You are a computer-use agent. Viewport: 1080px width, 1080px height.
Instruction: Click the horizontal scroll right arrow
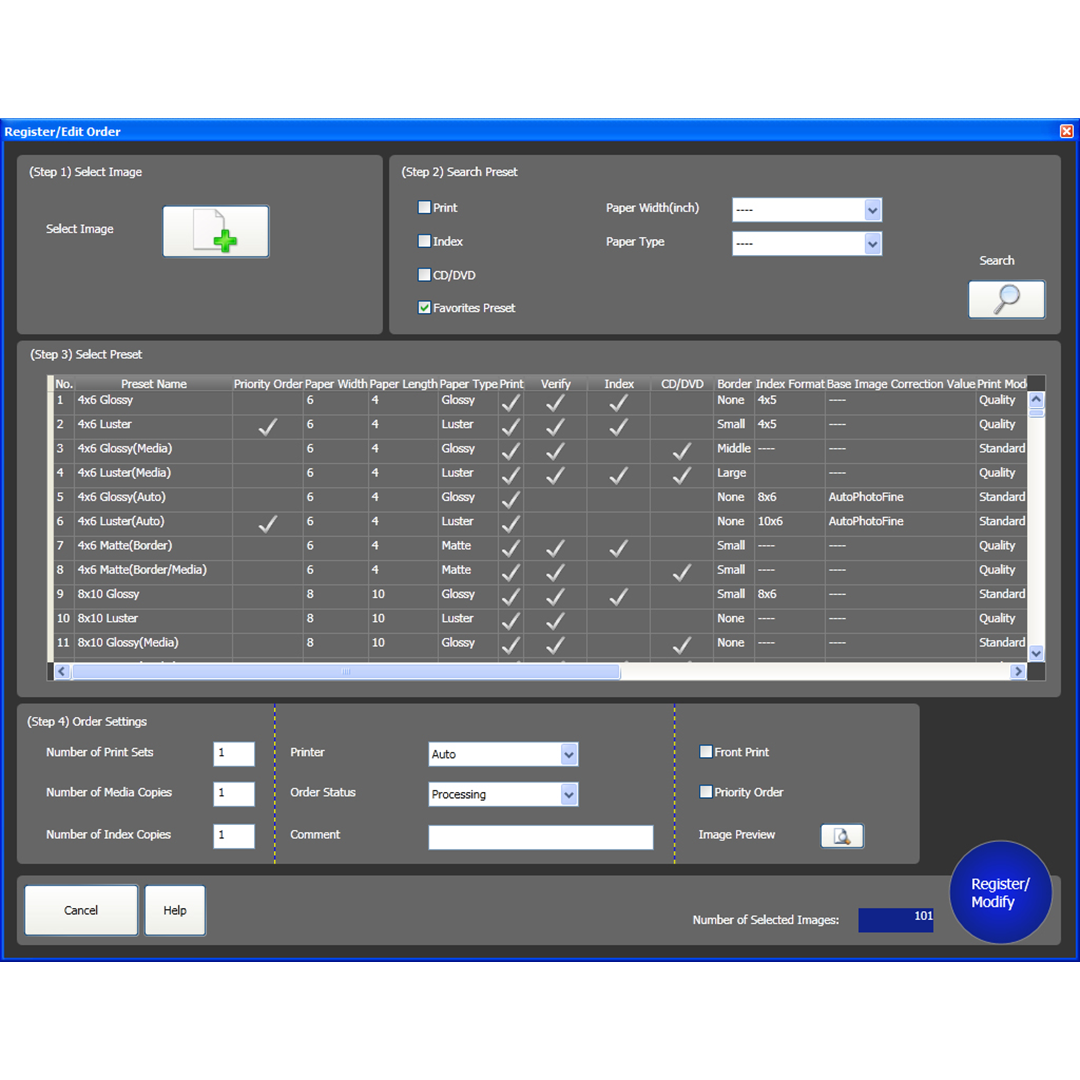coord(1018,672)
